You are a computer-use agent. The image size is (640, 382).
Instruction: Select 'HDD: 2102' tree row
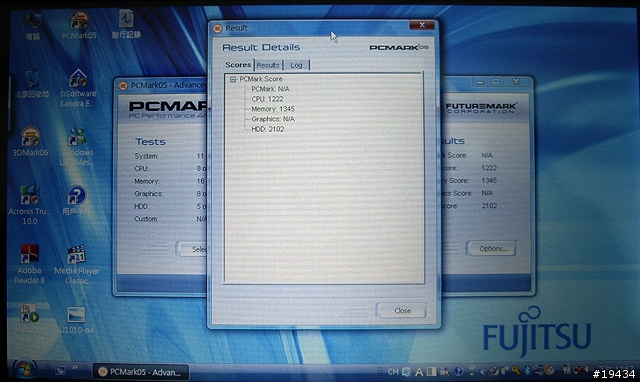coord(268,129)
